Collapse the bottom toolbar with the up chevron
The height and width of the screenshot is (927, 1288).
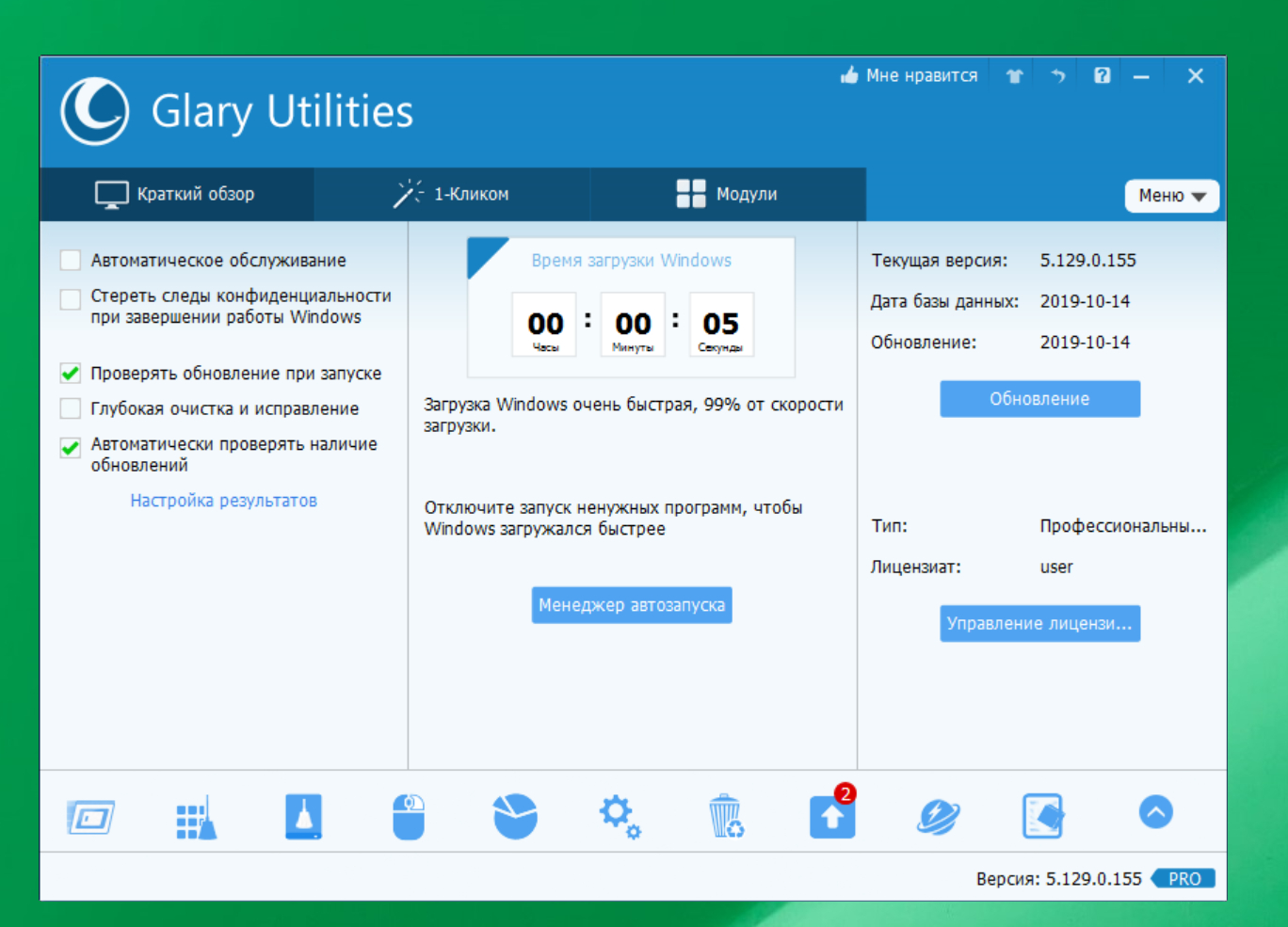[x=1155, y=812]
